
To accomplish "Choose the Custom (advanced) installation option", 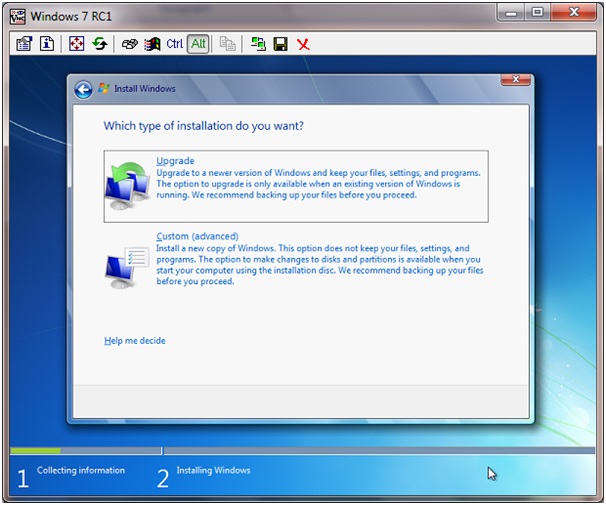I will (296, 259).
